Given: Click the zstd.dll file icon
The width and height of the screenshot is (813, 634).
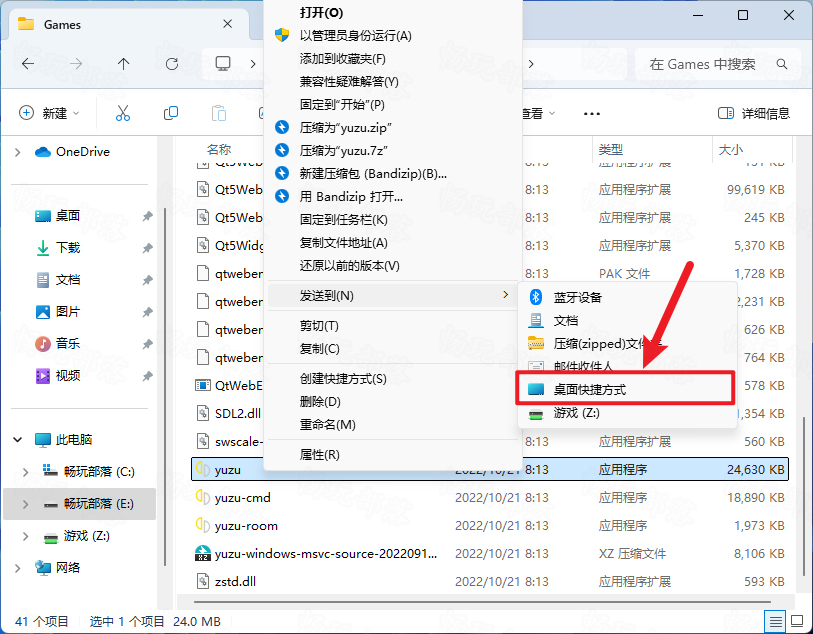Looking at the screenshot, I should 202,581.
